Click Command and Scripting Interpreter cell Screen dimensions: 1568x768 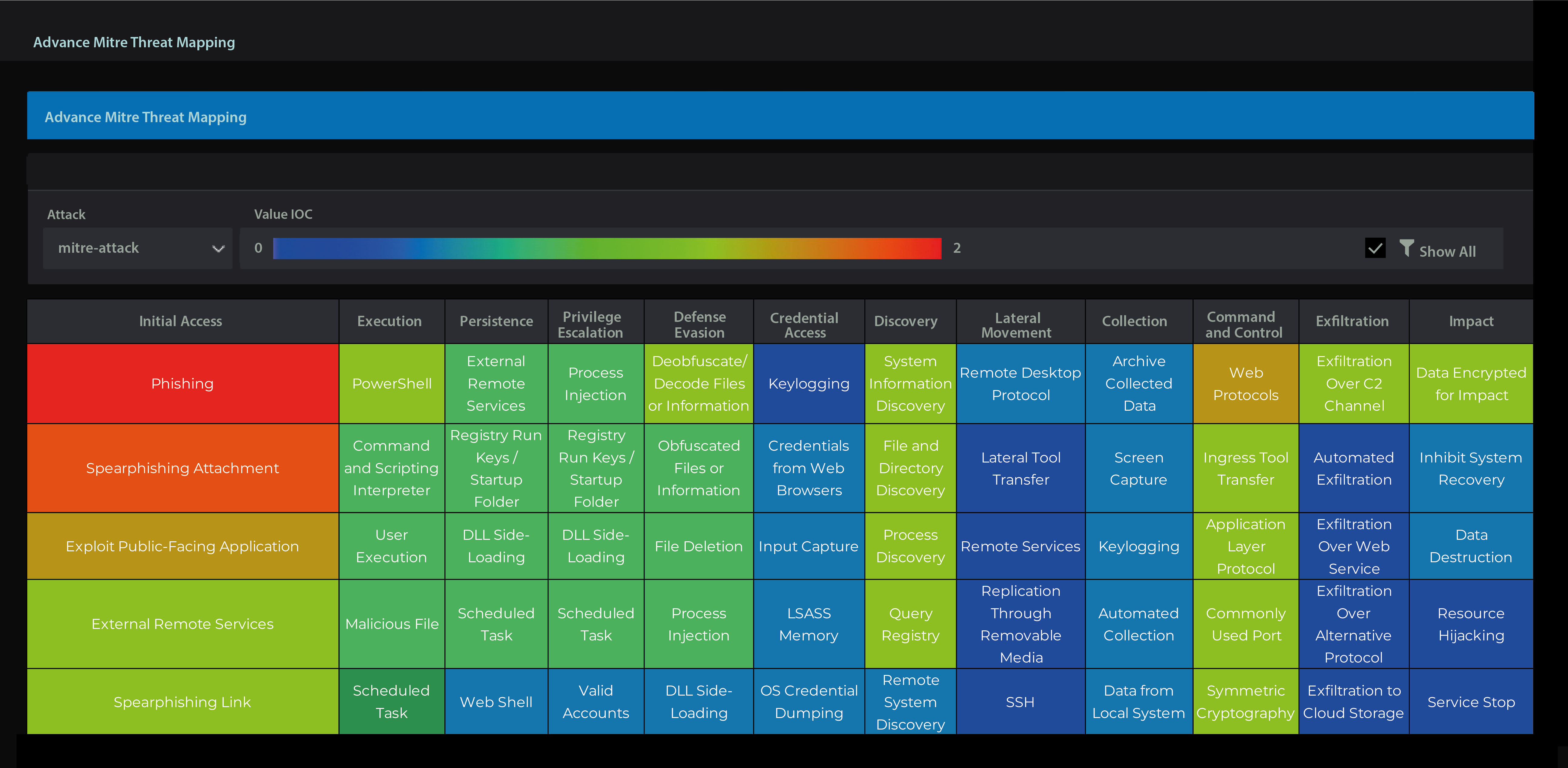391,468
